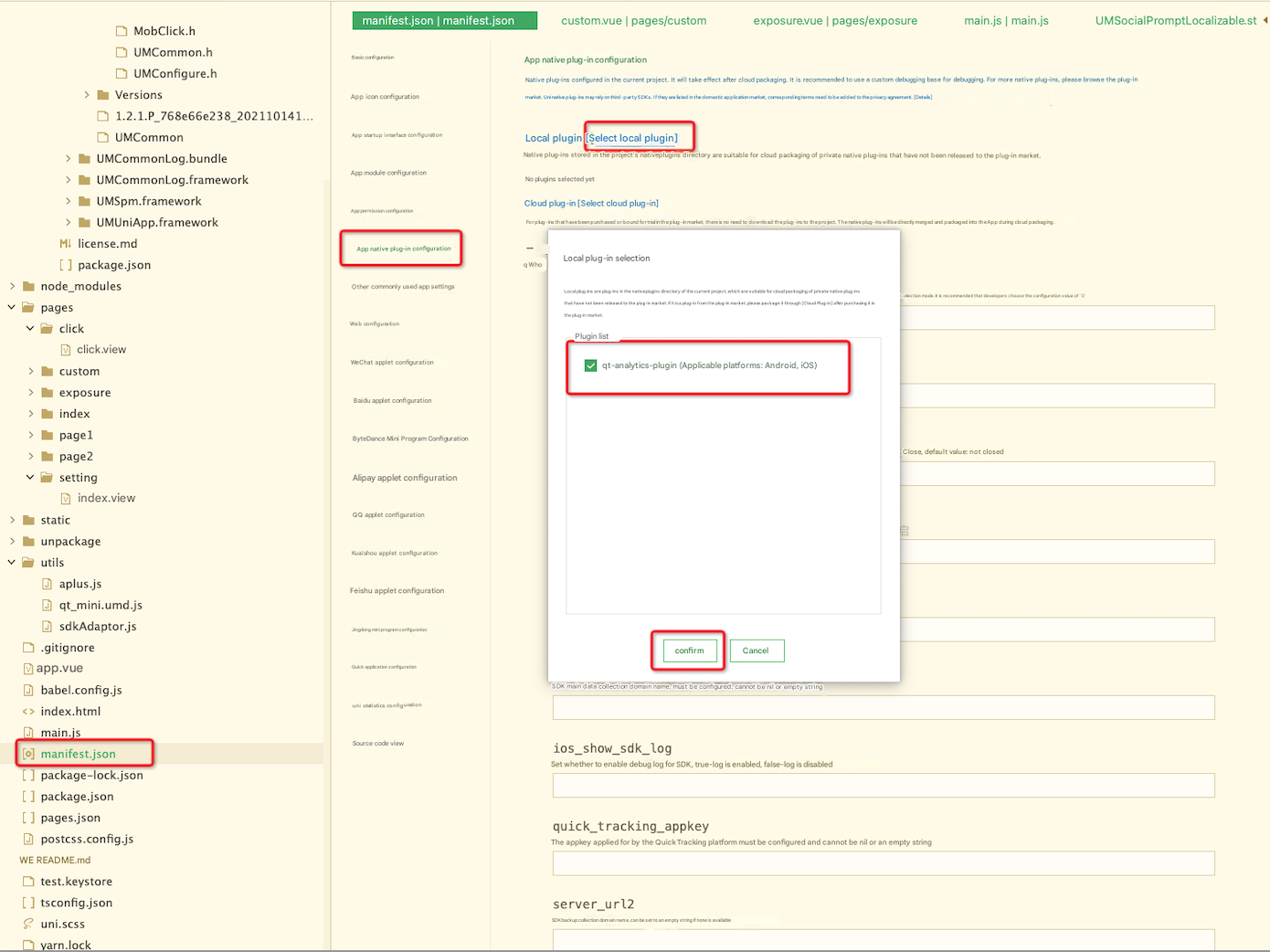Click the yarn.lock file icon
Viewport: 1270px width, 952px height.
[x=28, y=946]
